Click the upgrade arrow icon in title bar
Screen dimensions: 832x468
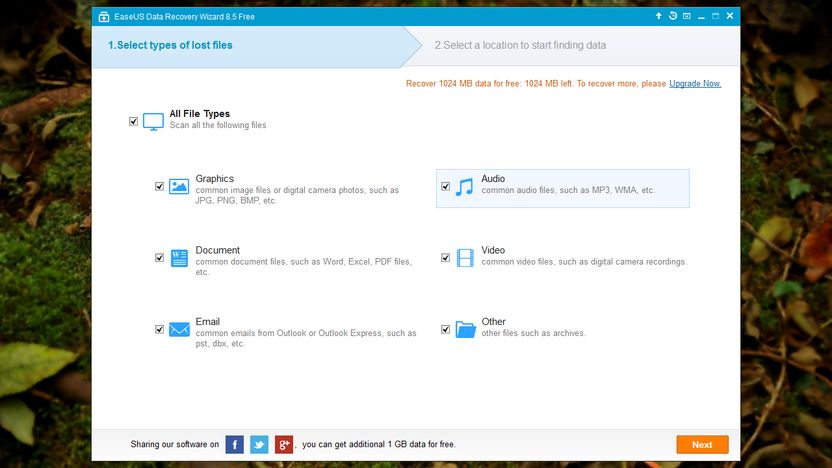coord(658,16)
